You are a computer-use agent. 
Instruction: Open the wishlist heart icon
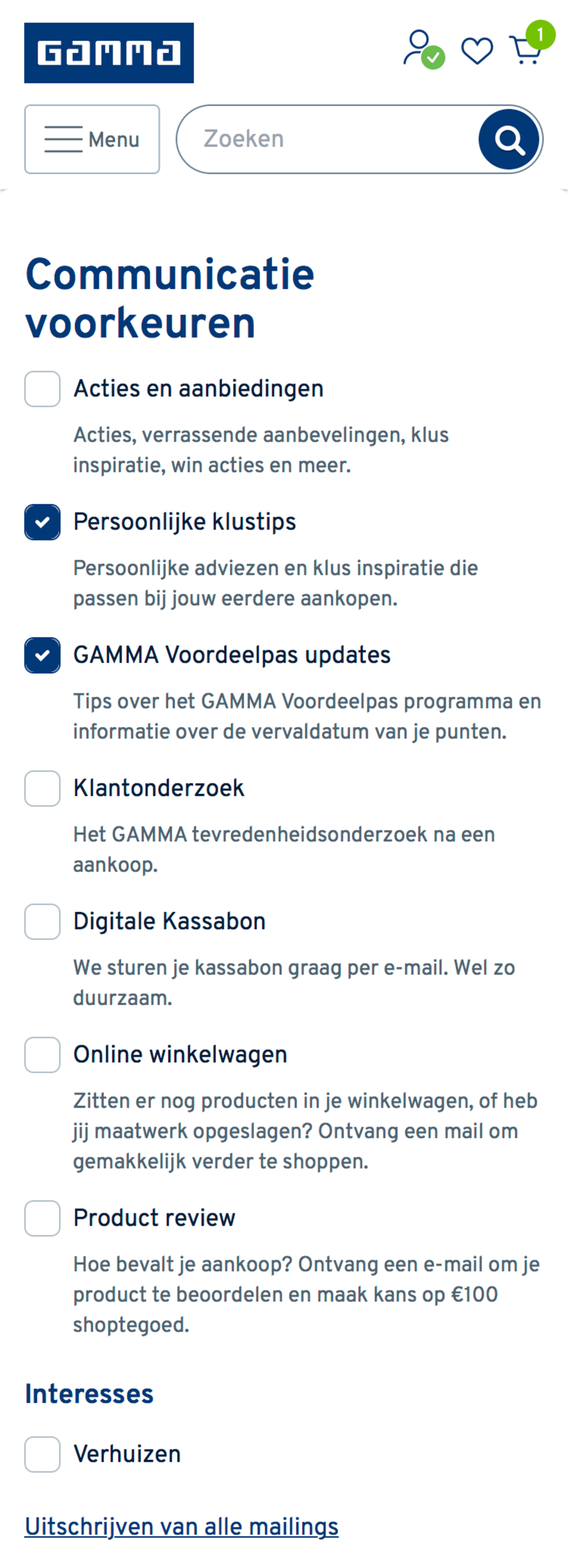pyautogui.click(x=477, y=52)
